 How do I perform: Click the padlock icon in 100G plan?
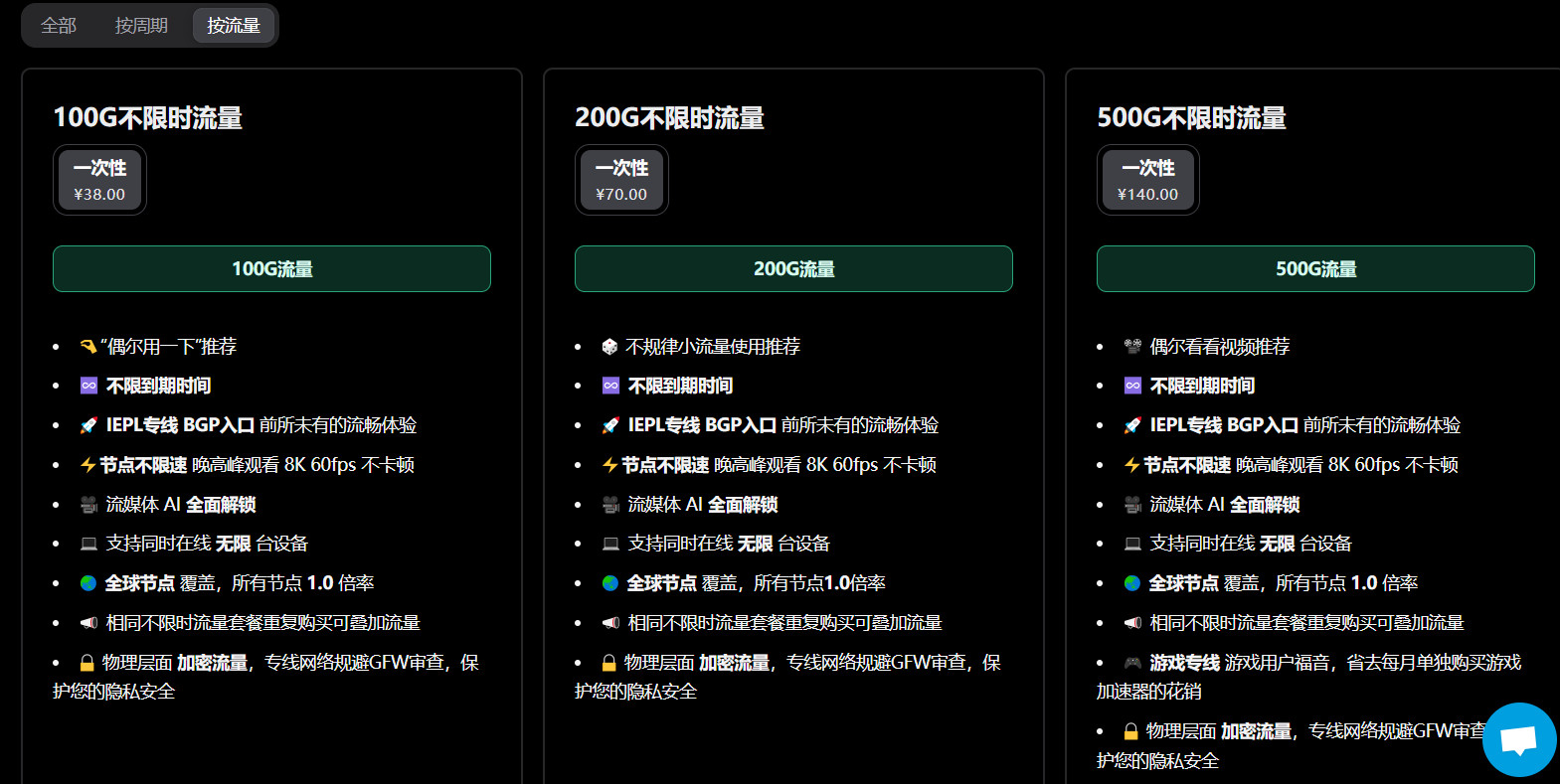[87, 663]
